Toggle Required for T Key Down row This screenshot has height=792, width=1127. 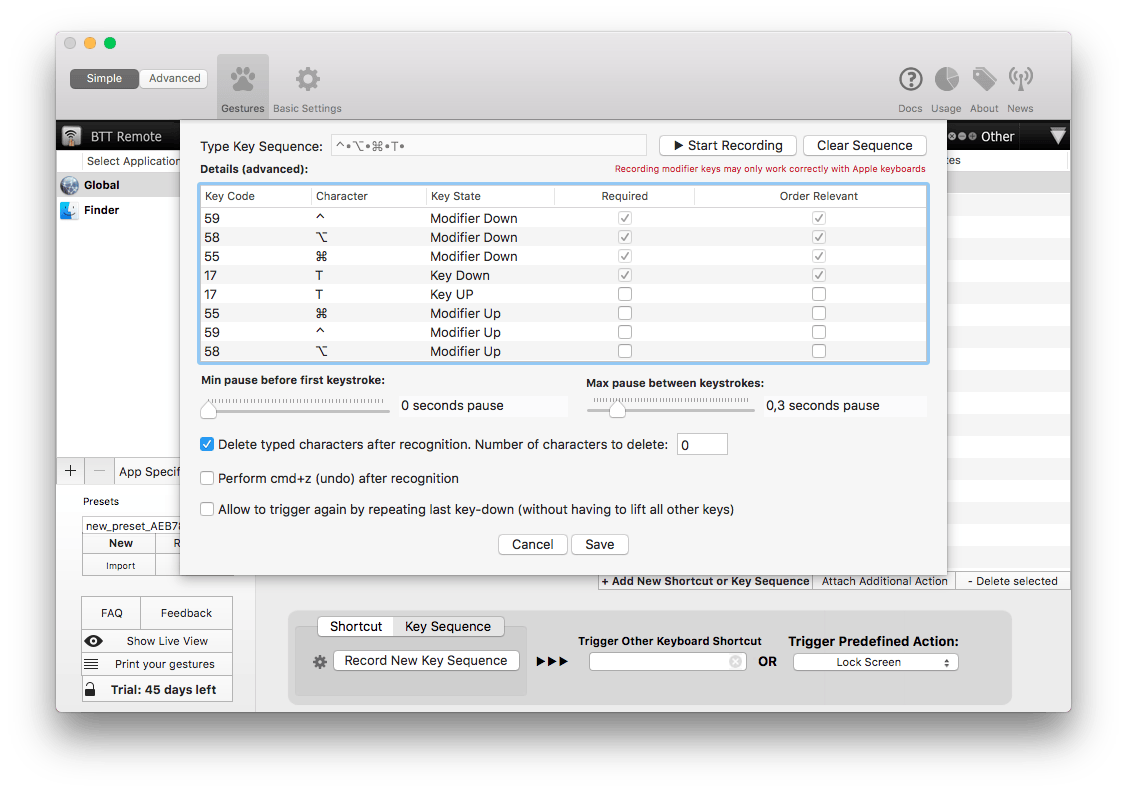point(625,275)
